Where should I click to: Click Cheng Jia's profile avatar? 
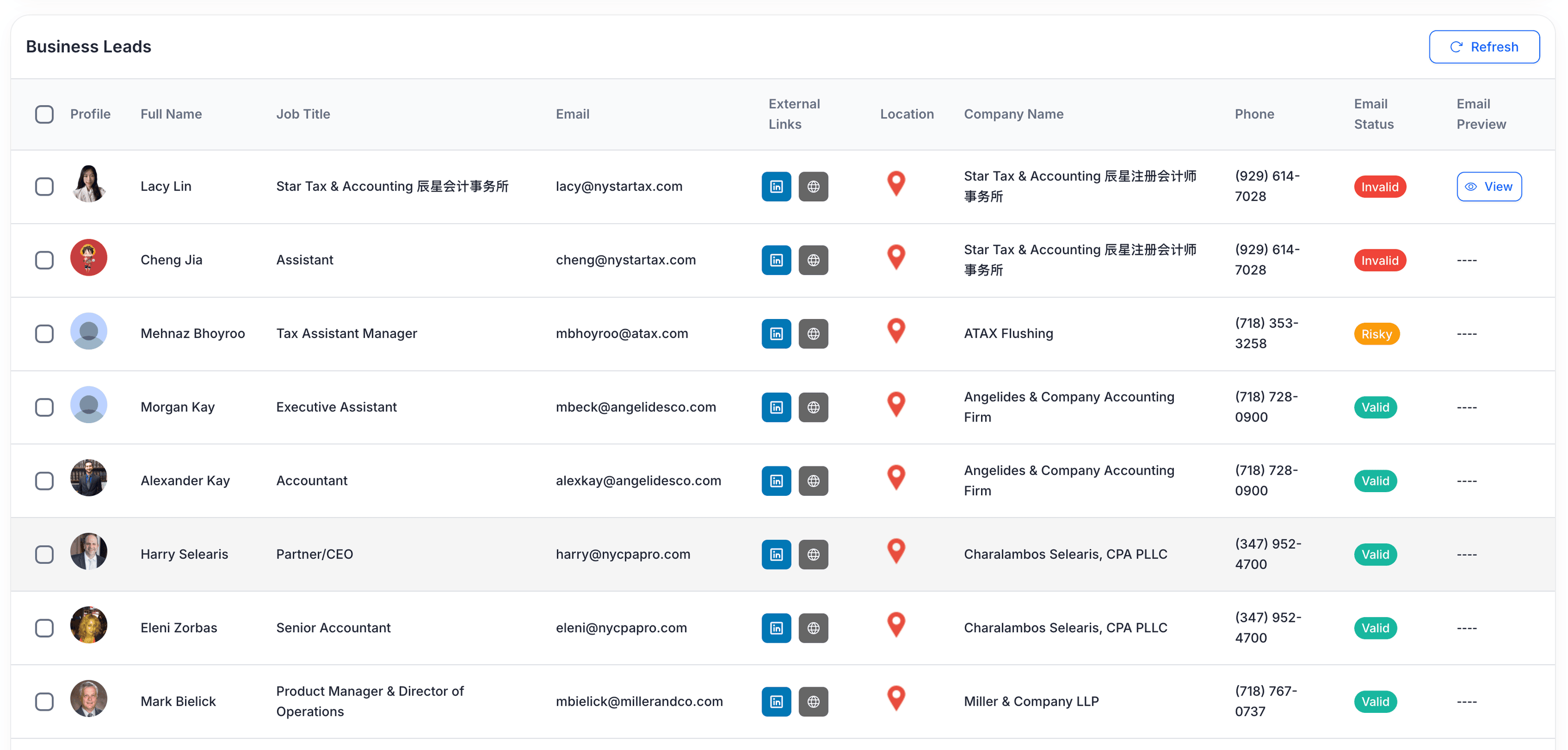(x=89, y=258)
